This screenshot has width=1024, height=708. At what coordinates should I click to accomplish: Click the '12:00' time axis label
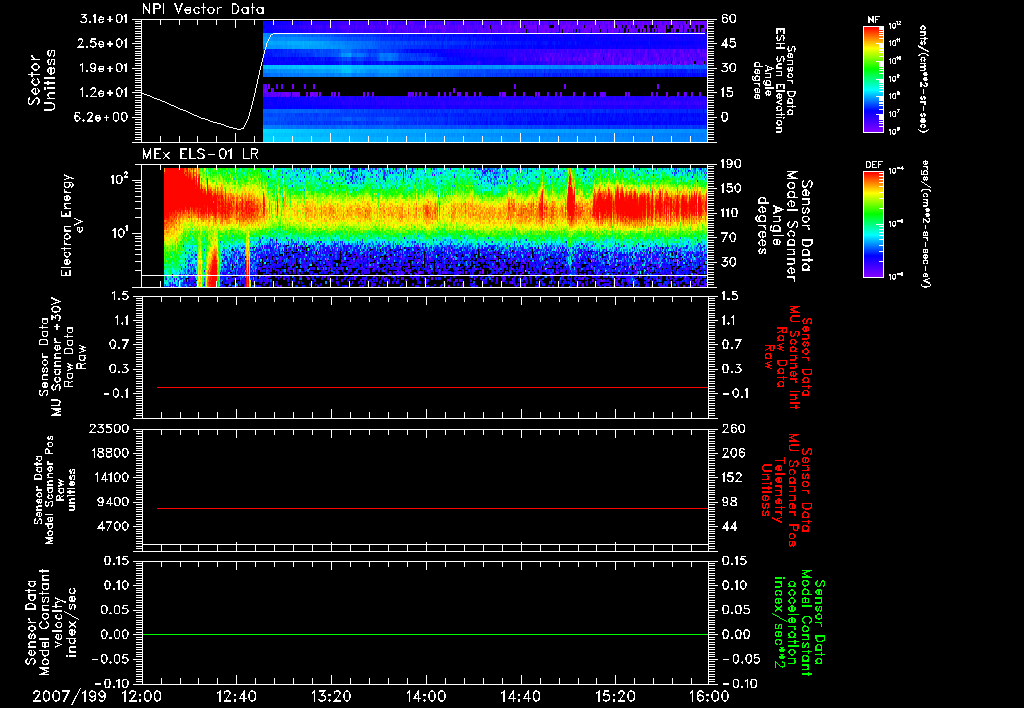click(142, 696)
